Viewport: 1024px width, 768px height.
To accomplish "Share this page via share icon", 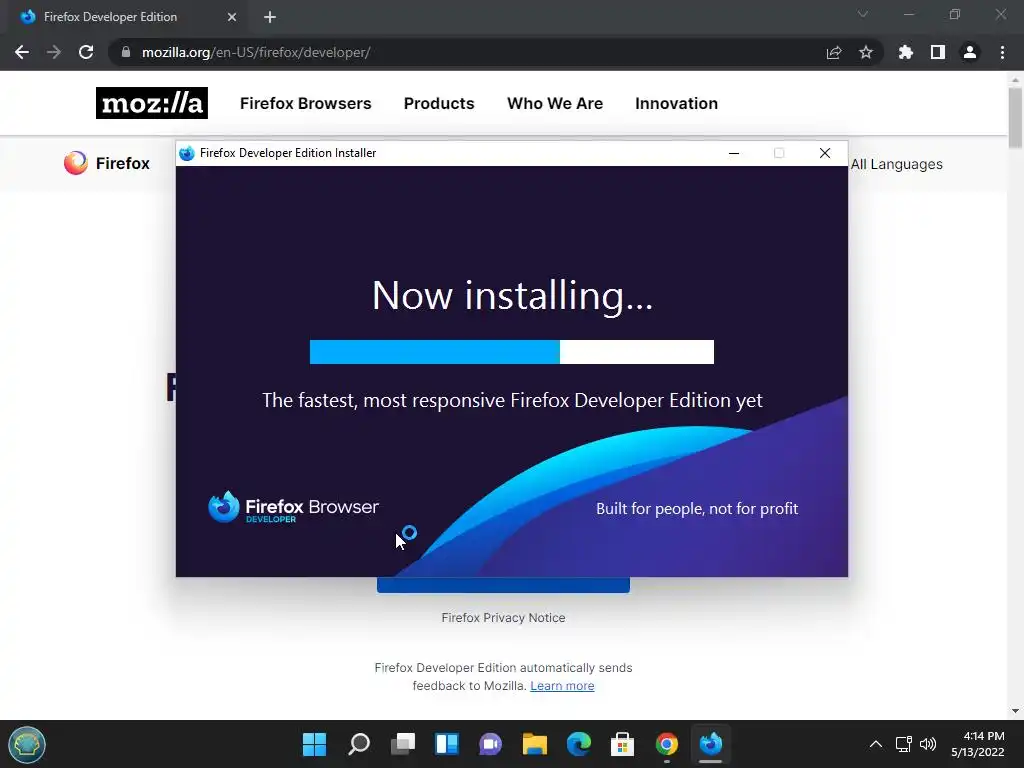I will coord(834,52).
